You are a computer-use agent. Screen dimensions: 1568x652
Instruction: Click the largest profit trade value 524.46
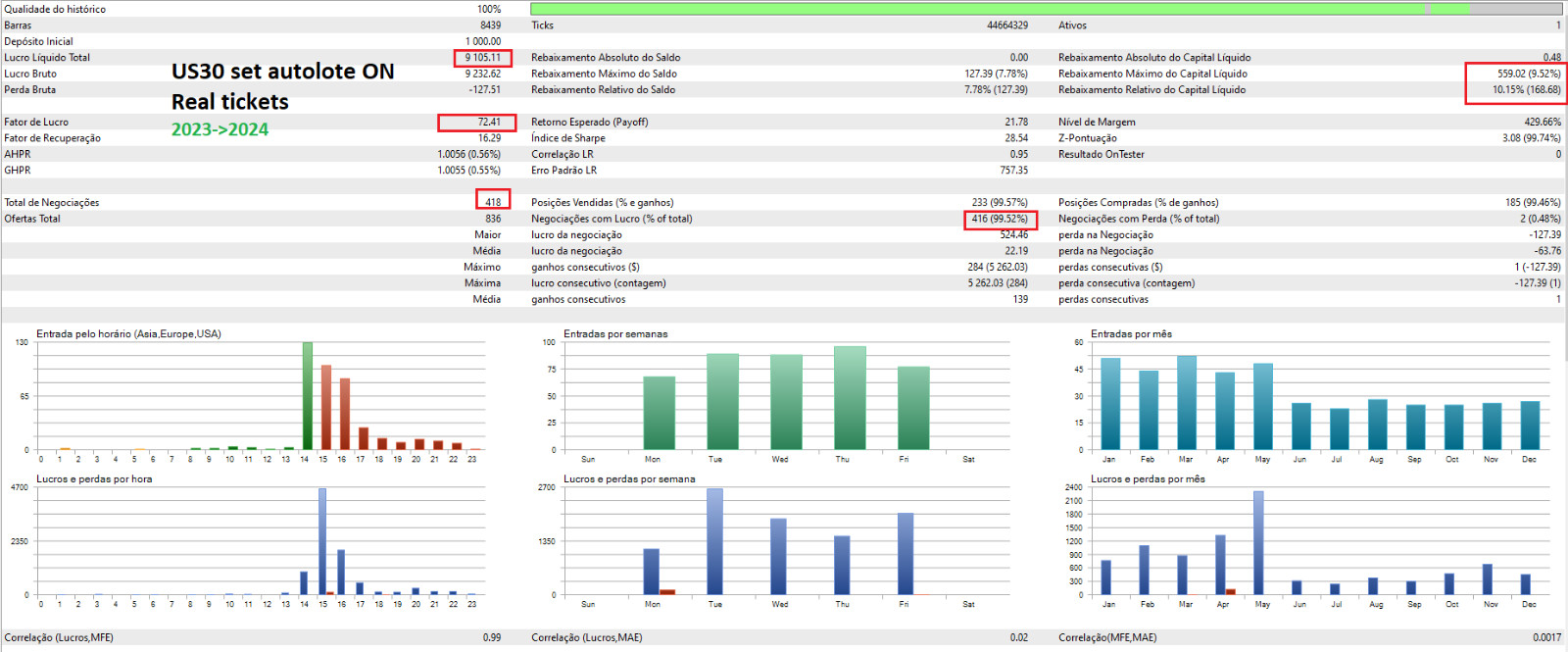1014,235
